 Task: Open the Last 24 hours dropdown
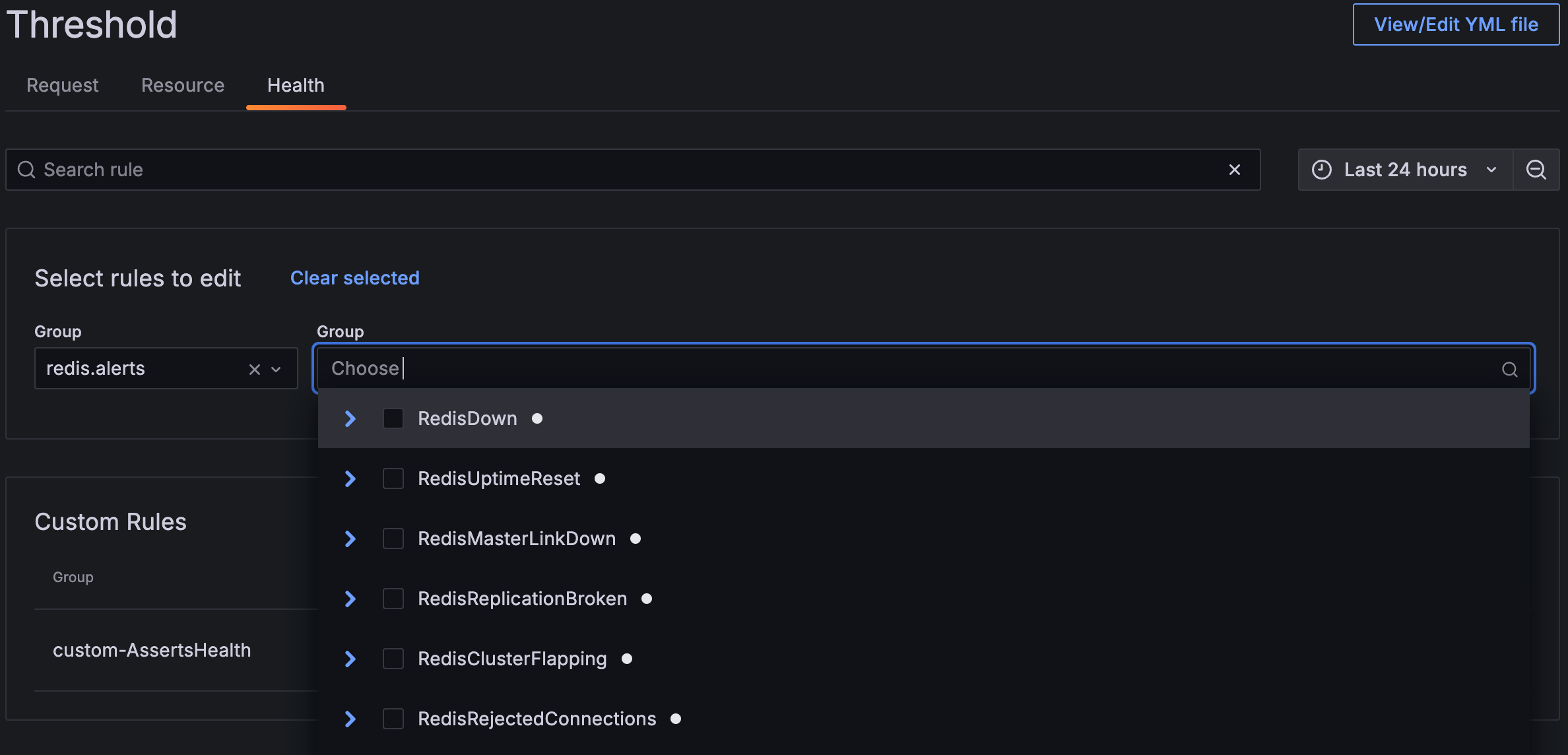pyautogui.click(x=1405, y=170)
